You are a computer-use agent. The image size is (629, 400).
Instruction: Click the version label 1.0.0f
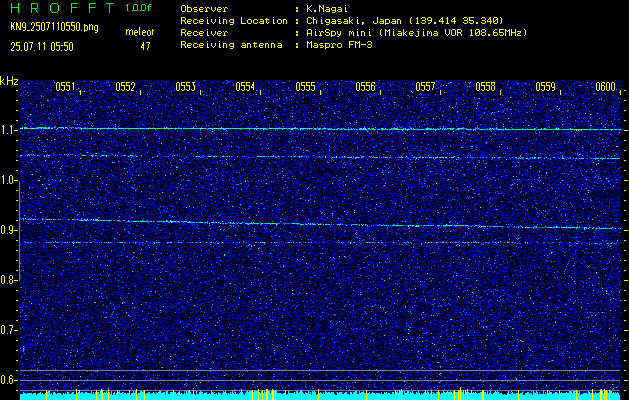[x=138, y=8]
